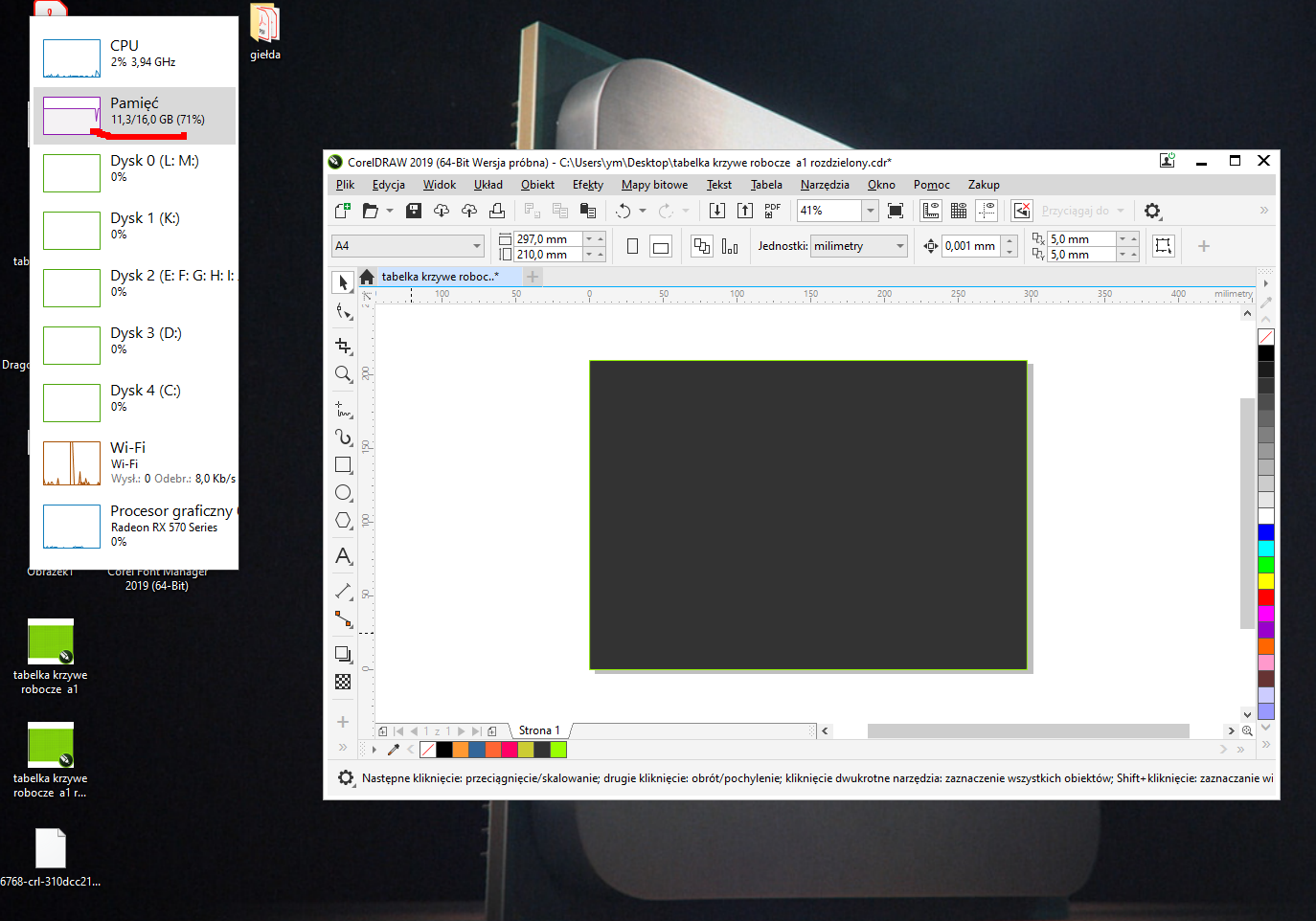Select the Text tool
This screenshot has width=1316, height=921.
(x=343, y=556)
